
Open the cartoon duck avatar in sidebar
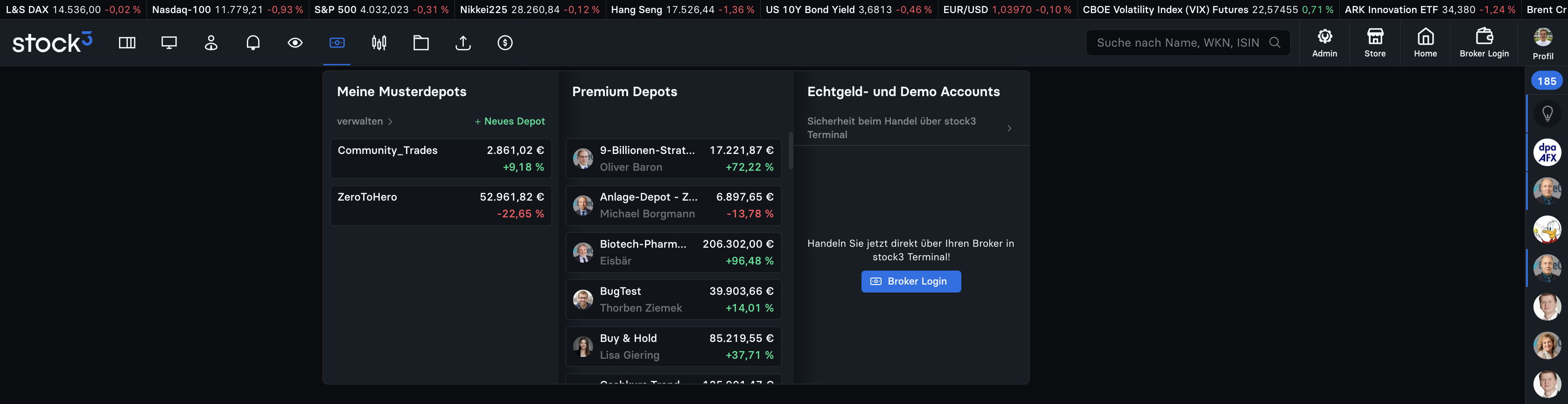[x=1547, y=230]
